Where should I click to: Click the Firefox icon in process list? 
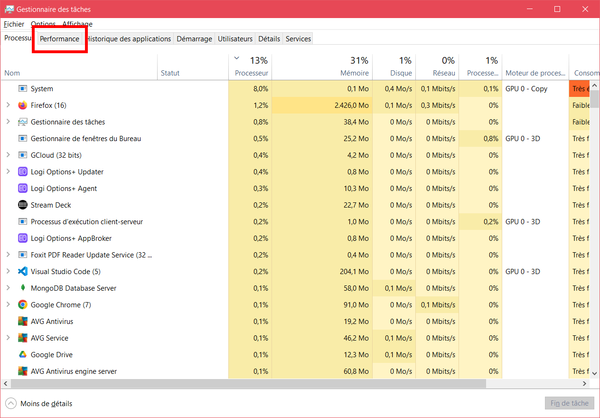coord(23,105)
